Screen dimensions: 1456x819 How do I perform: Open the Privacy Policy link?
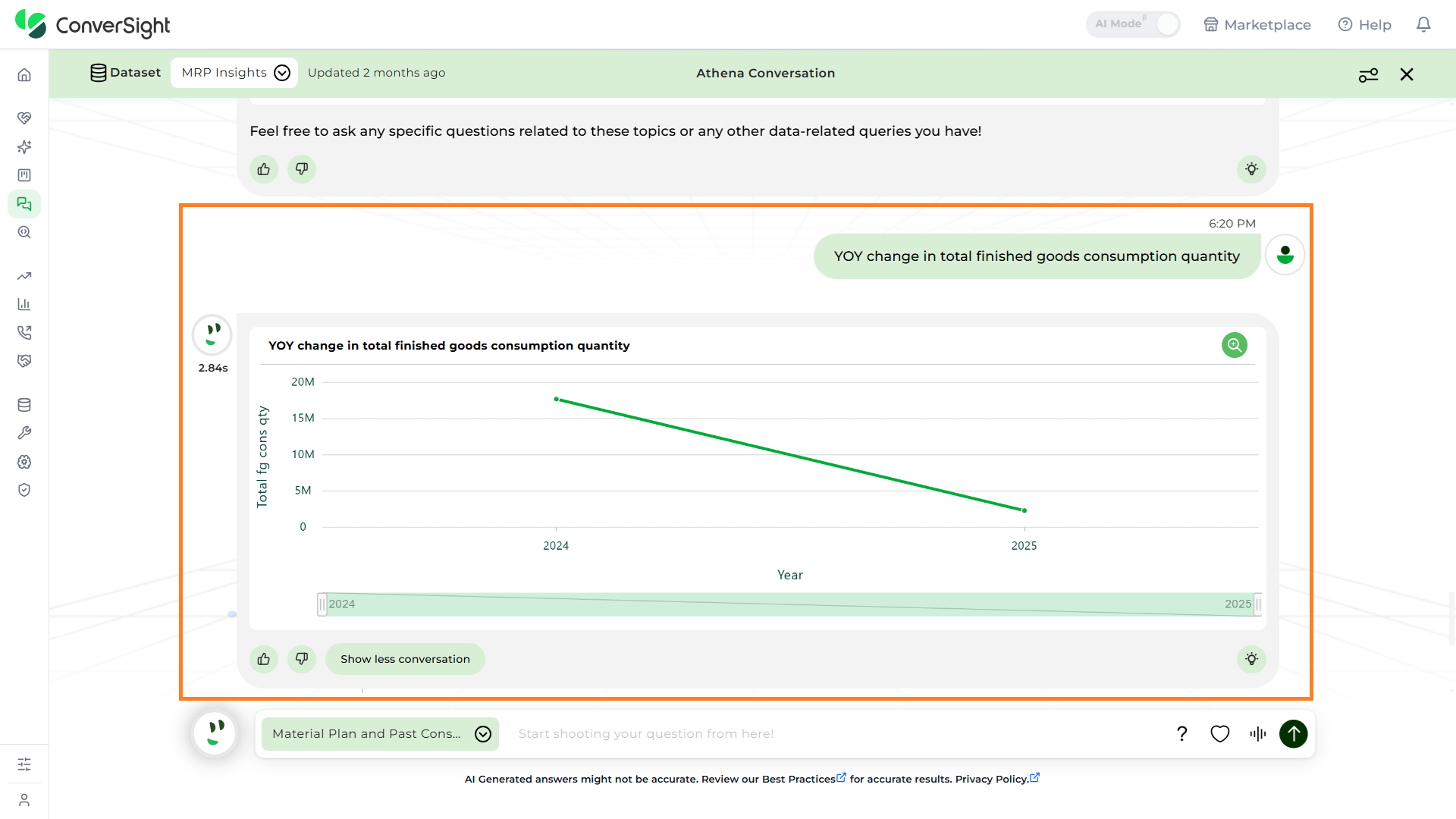coord(996,779)
